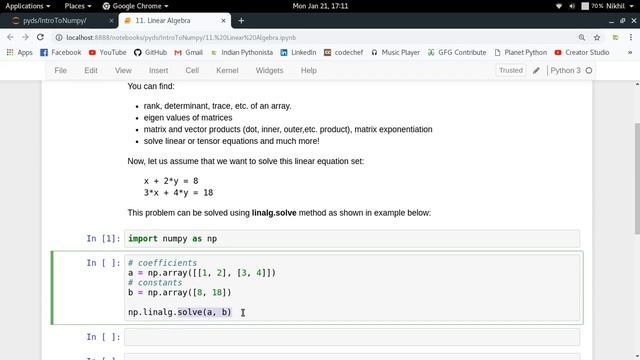Click the "# coefficients" comment line
Viewport: 640px width, 360px height.
point(162,263)
